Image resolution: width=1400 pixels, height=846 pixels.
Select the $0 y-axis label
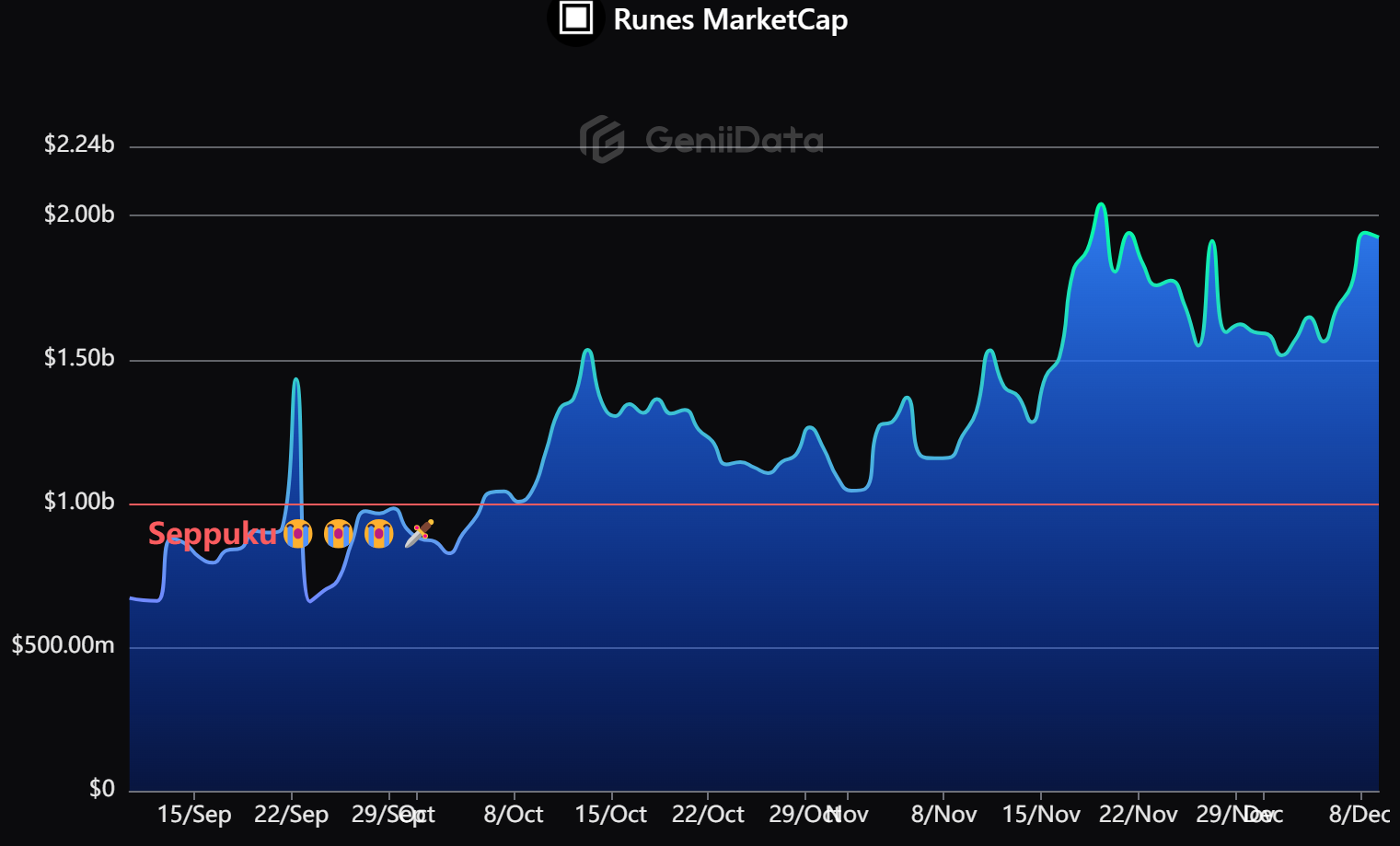[101, 788]
